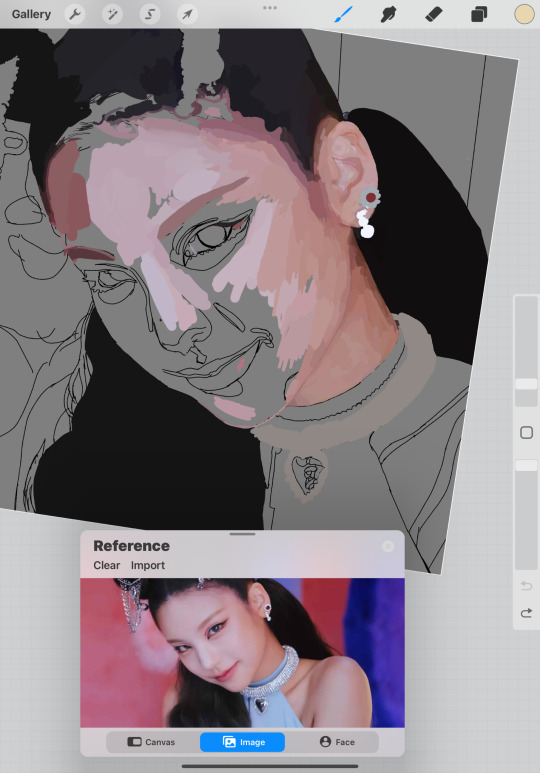Select the Selection S-ribbon tool
Viewport: 540px width, 773px height.
pyautogui.click(x=150, y=14)
